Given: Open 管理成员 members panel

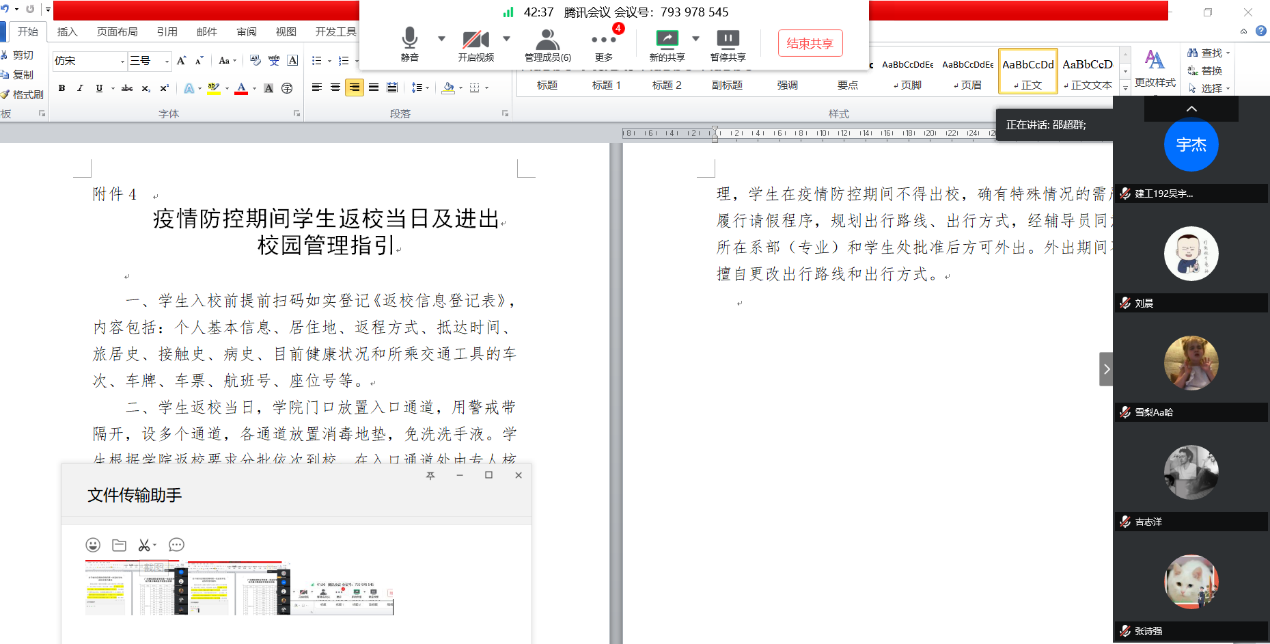Looking at the screenshot, I should 547,44.
